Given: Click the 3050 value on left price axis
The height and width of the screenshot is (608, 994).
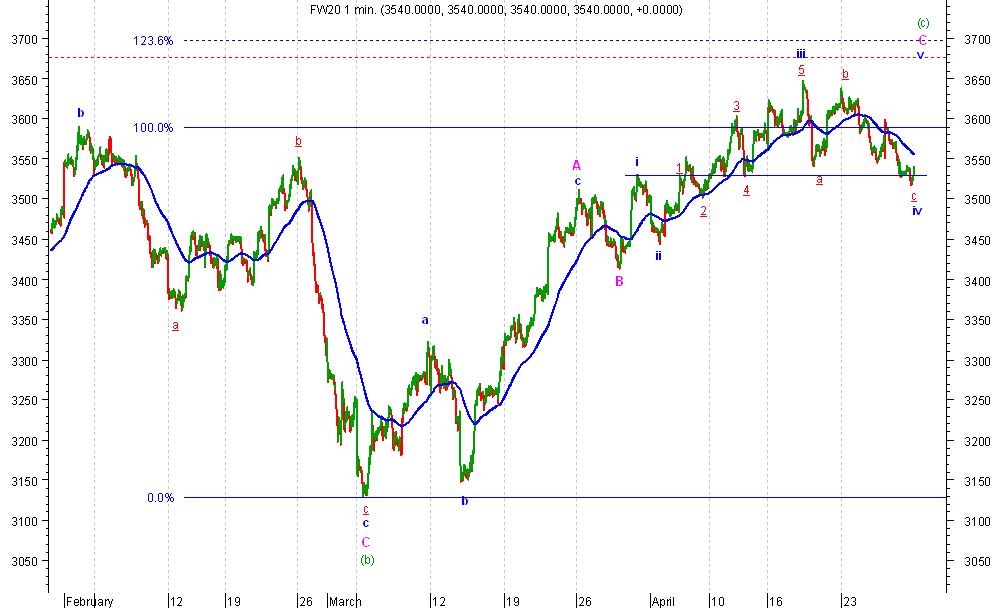Looking at the screenshot, I should pyautogui.click(x=25, y=561).
